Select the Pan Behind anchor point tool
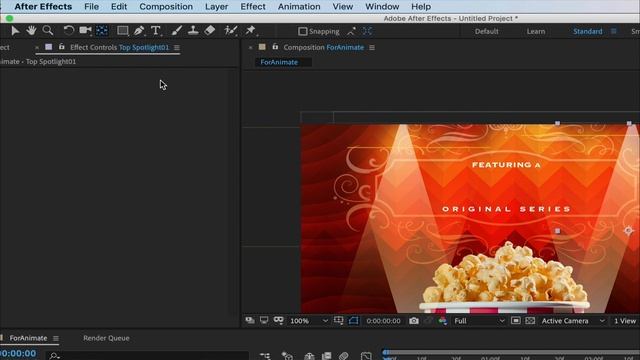640x360 pixels. coord(102,31)
